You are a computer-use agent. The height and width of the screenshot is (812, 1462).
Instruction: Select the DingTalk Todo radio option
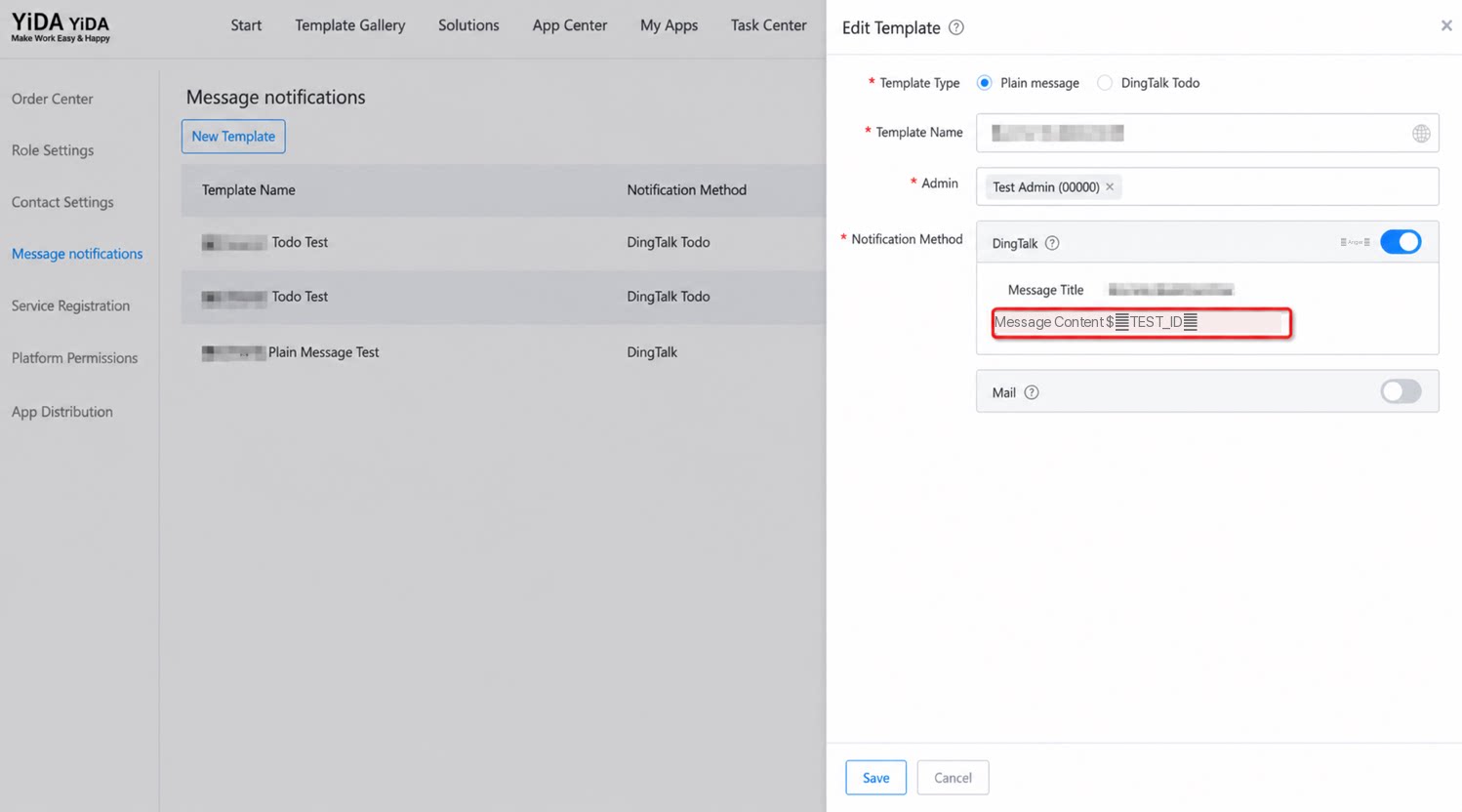(1105, 83)
